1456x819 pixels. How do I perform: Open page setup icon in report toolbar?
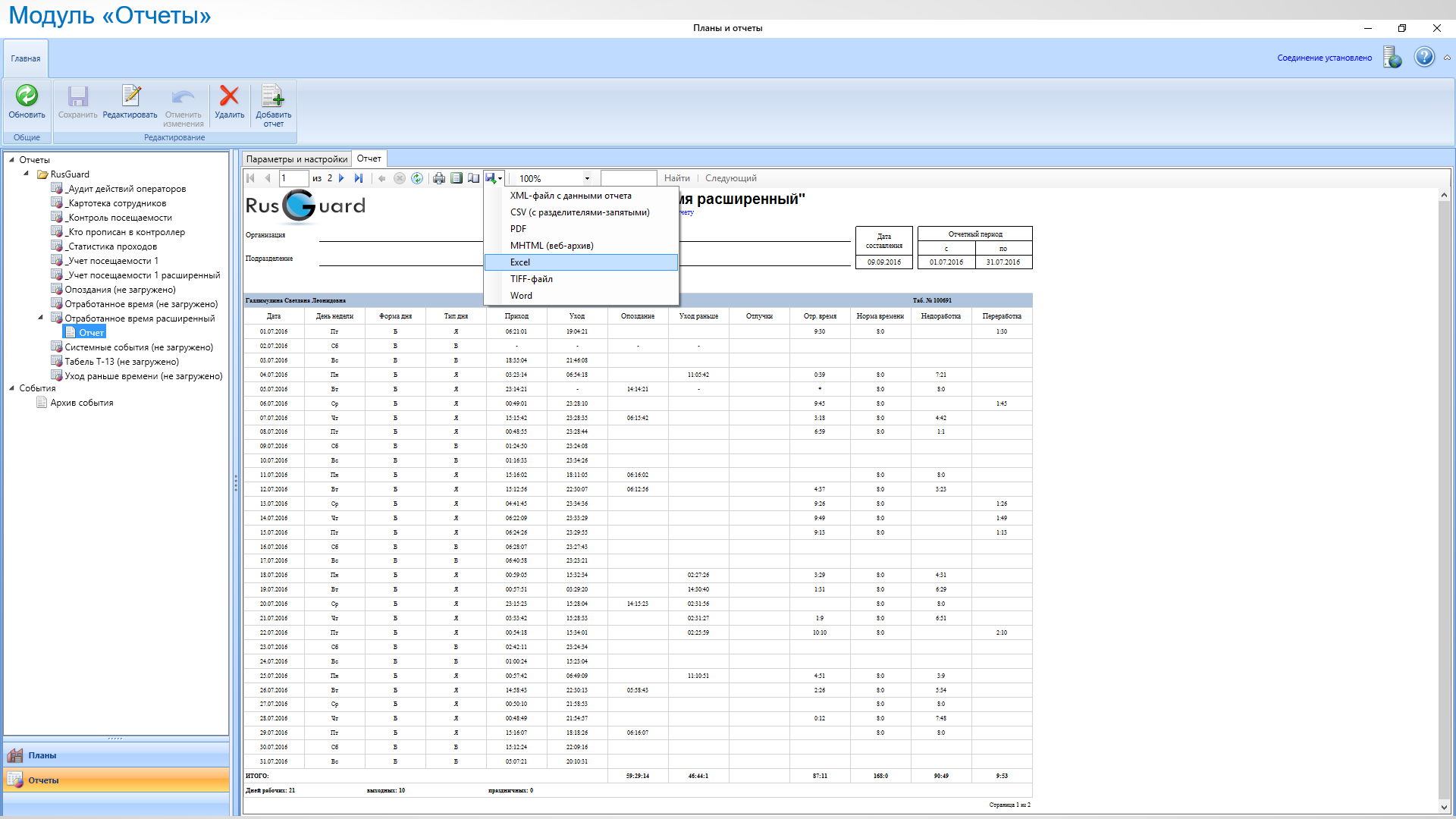[474, 178]
